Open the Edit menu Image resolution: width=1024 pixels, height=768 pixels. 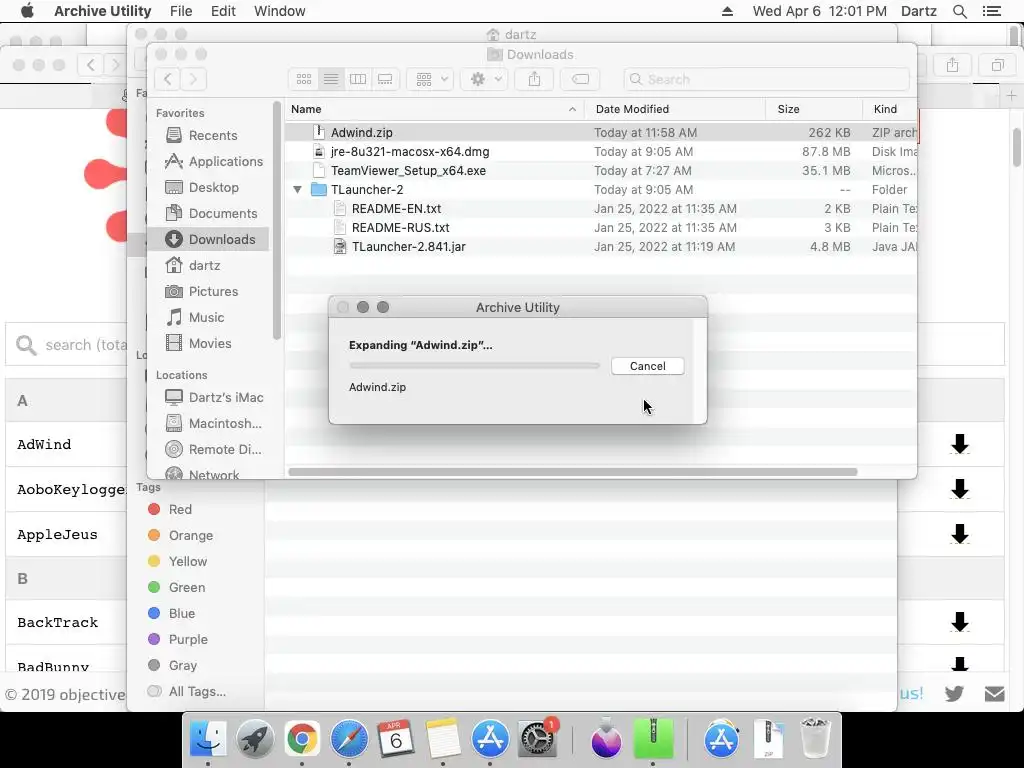pyautogui.click(x=223, y=11)
